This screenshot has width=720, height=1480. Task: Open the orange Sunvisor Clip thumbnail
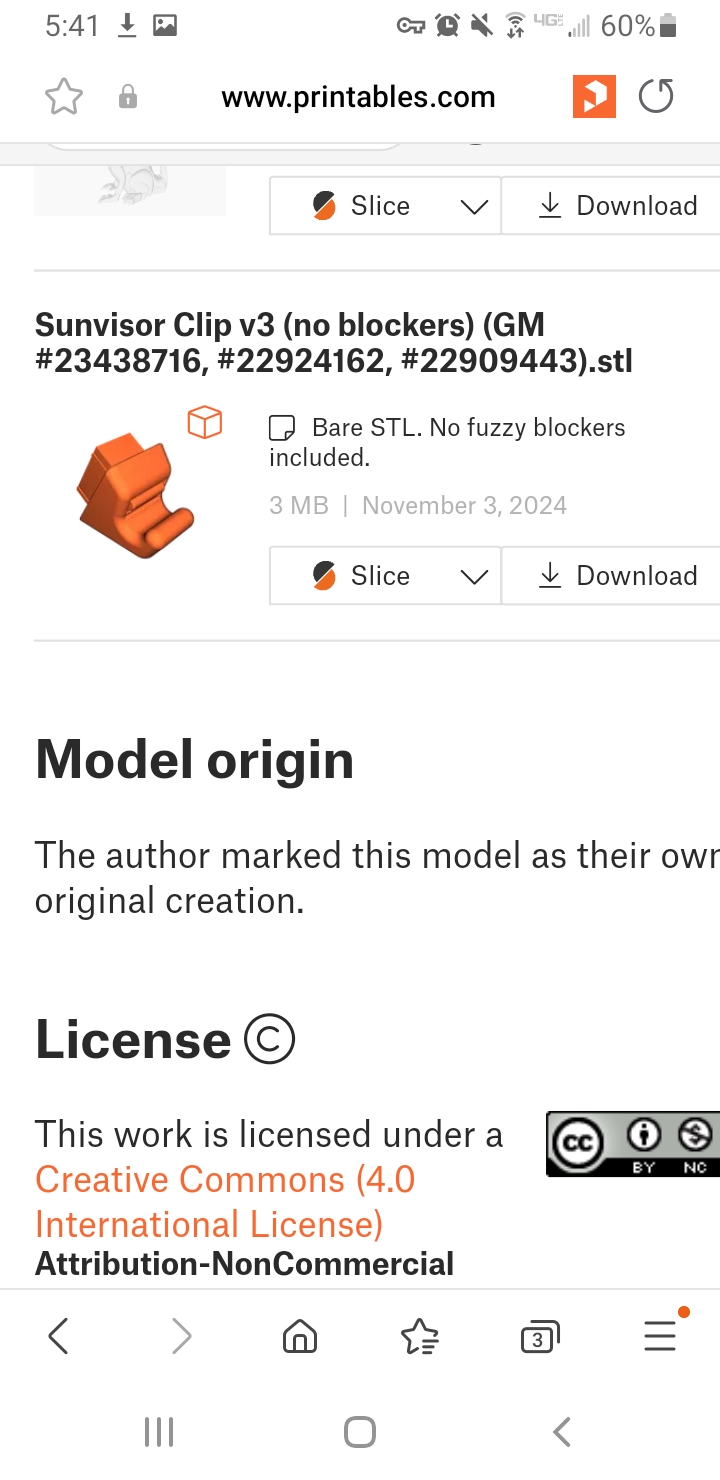pos(135,494)
